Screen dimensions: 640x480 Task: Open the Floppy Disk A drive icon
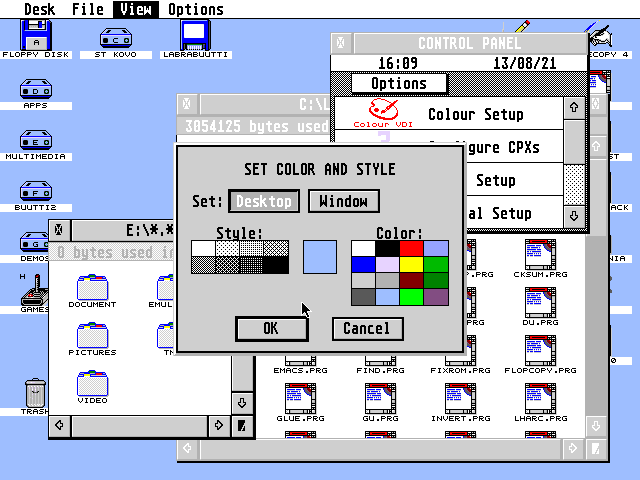(x=36, y=40)
